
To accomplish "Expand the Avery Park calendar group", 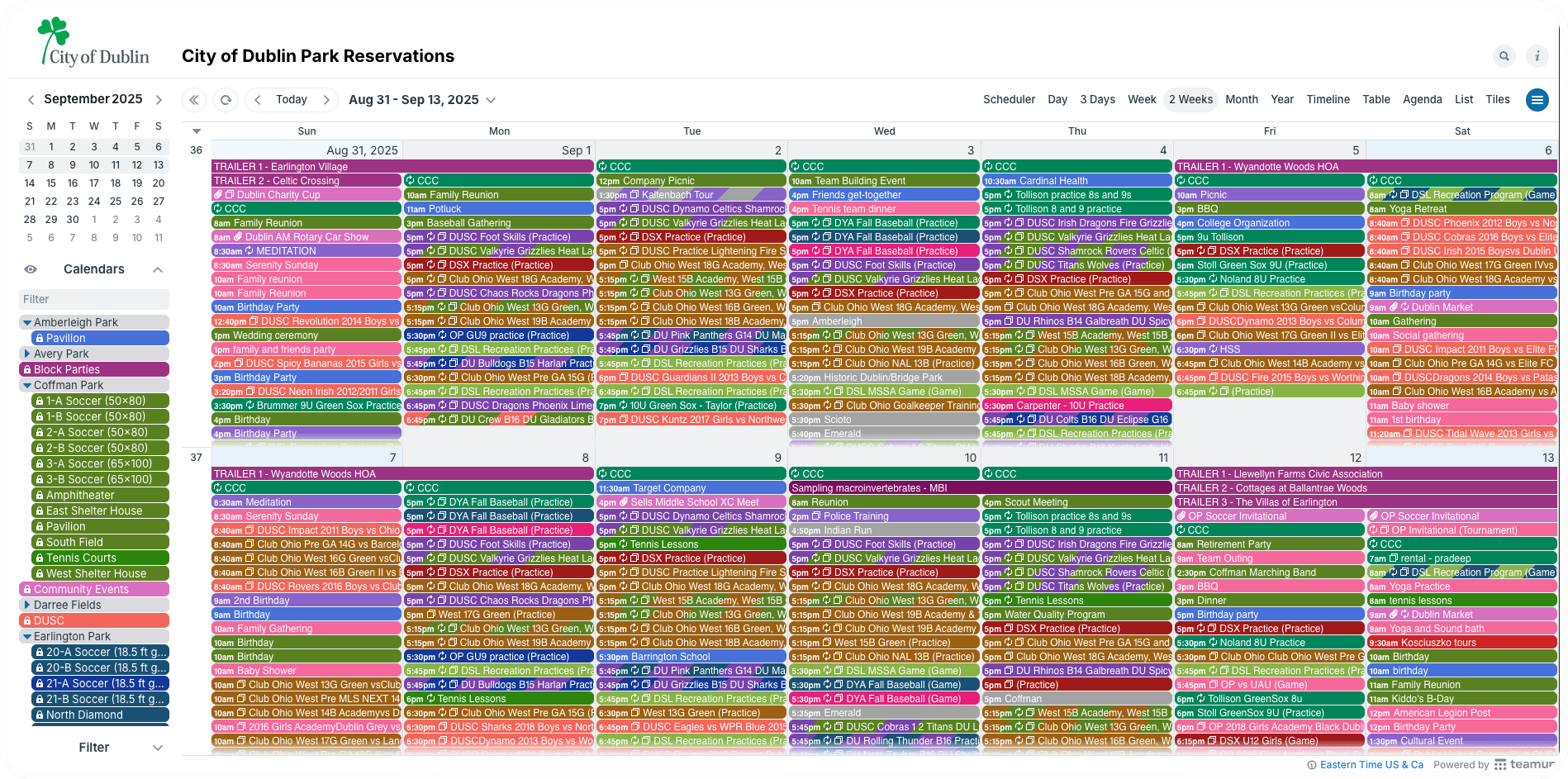I will click(x=27, y=354).
